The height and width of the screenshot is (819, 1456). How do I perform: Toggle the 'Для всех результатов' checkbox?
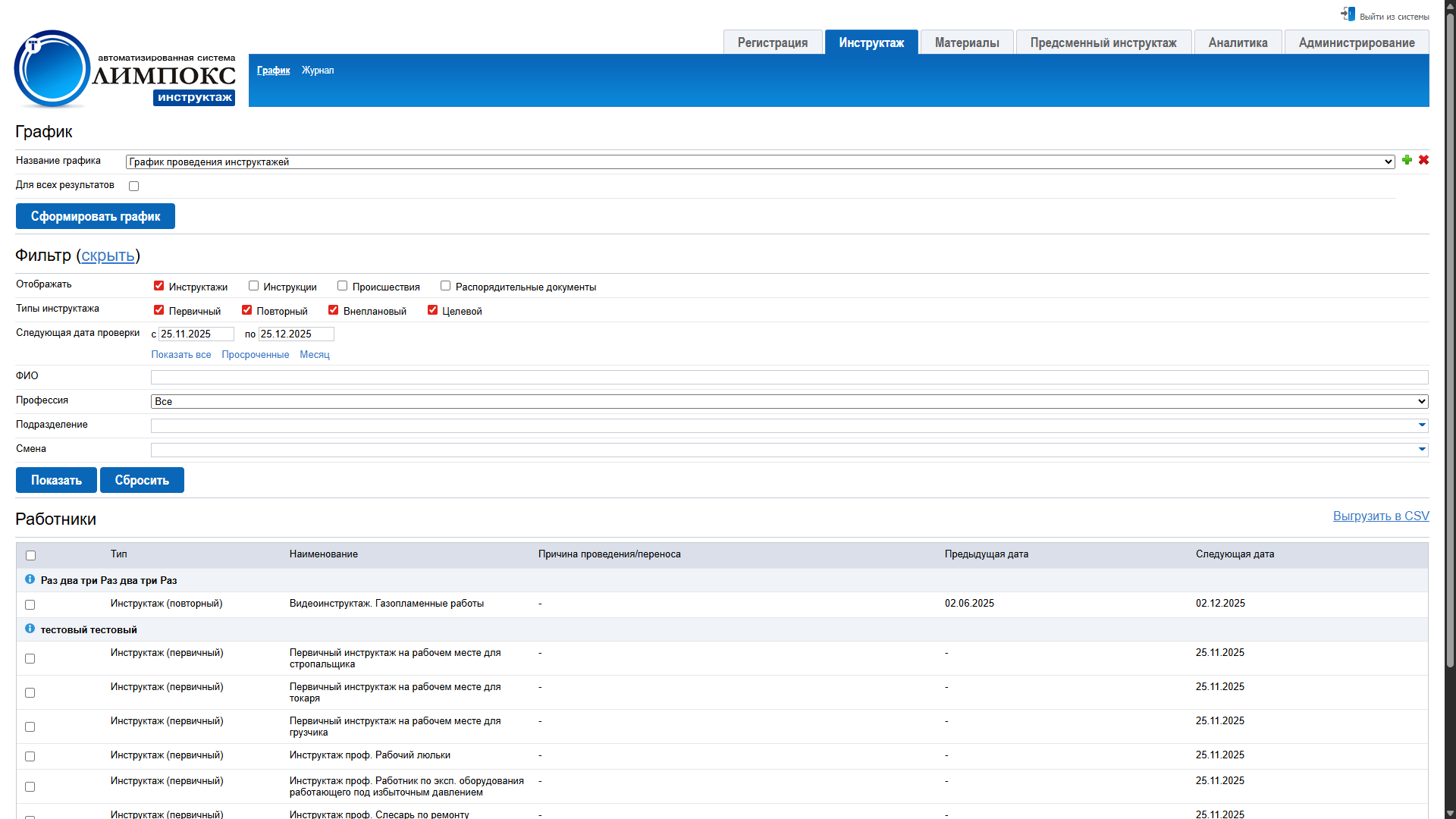tap(134, 187)
